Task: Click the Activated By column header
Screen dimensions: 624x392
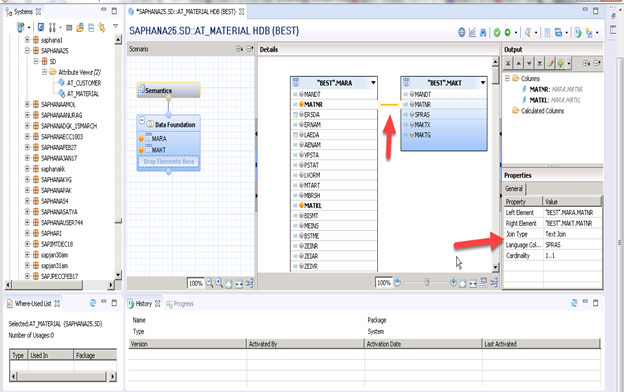Action: (305, 344)
